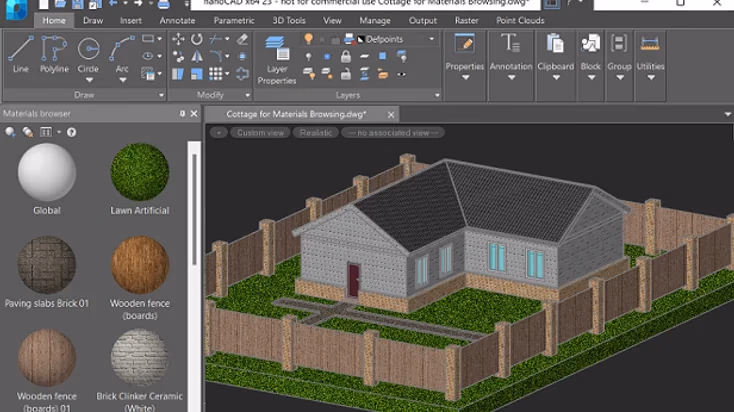The height and width of the screenshot is (412, 734).
Task: Expand the Modify panel
Action: coord(247,95)
